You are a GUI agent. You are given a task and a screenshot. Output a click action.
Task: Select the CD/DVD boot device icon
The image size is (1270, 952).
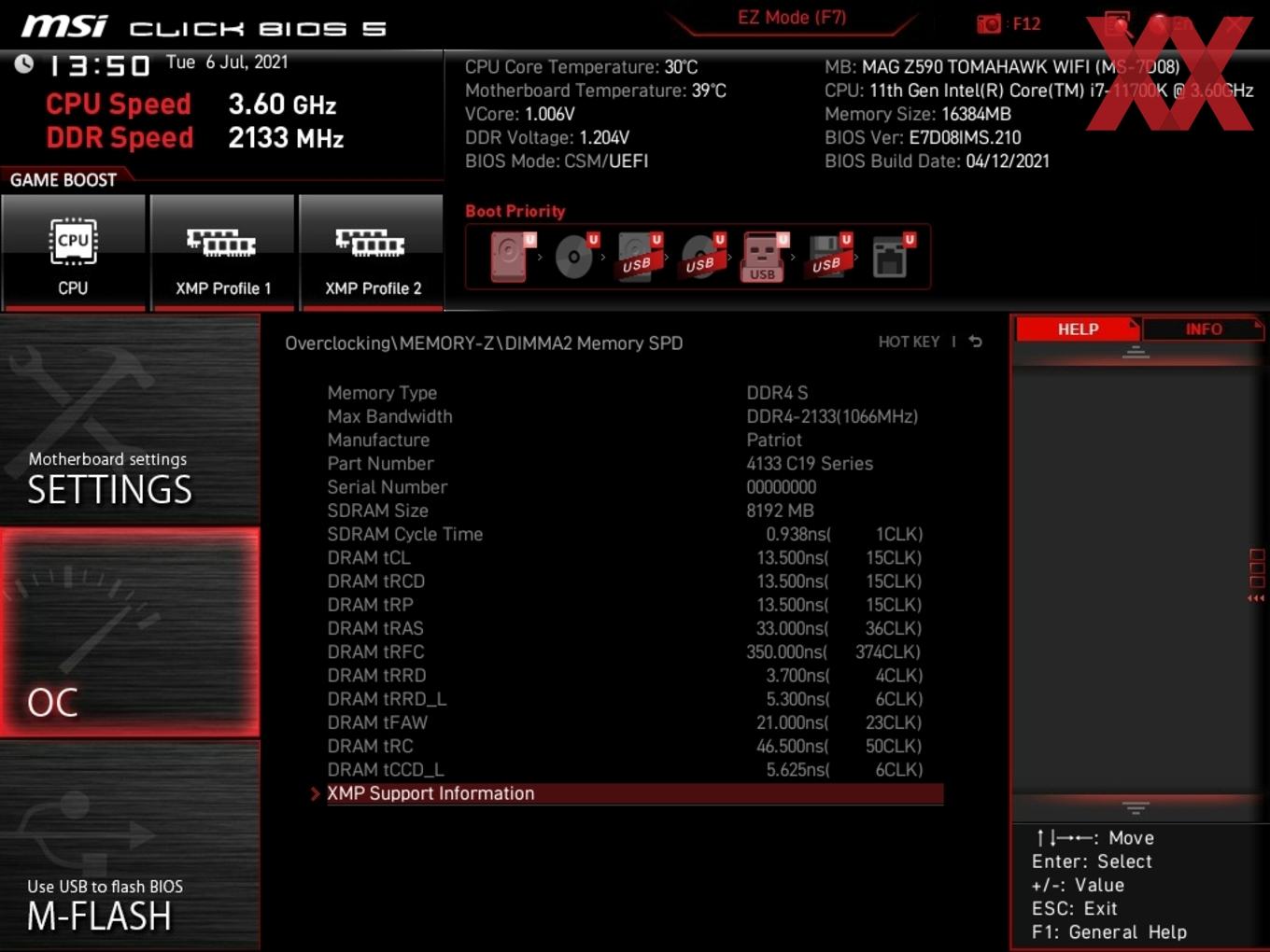pos(575,256)
